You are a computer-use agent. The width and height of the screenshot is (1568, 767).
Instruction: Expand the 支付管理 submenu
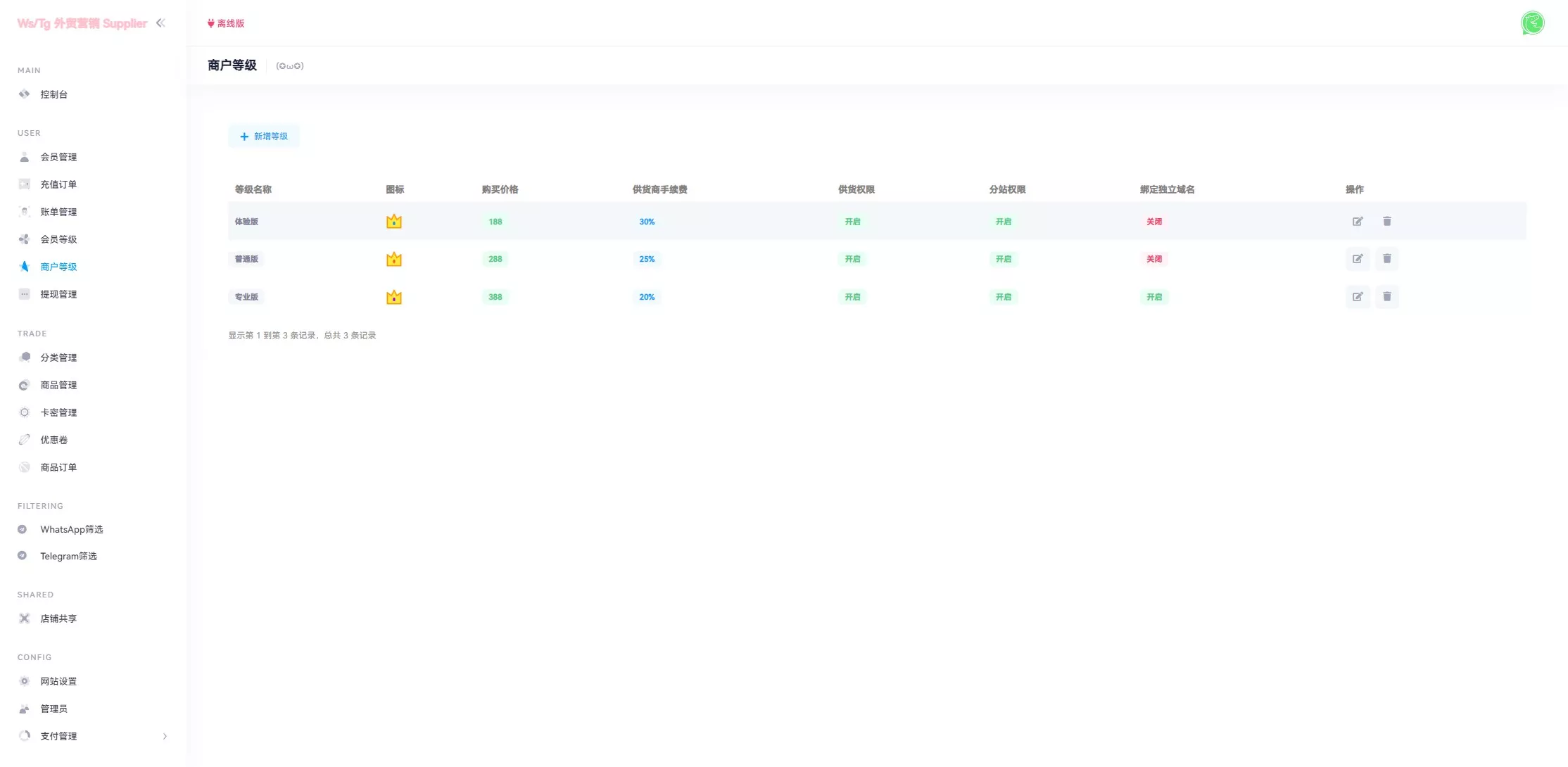click(x=59, y=736)
